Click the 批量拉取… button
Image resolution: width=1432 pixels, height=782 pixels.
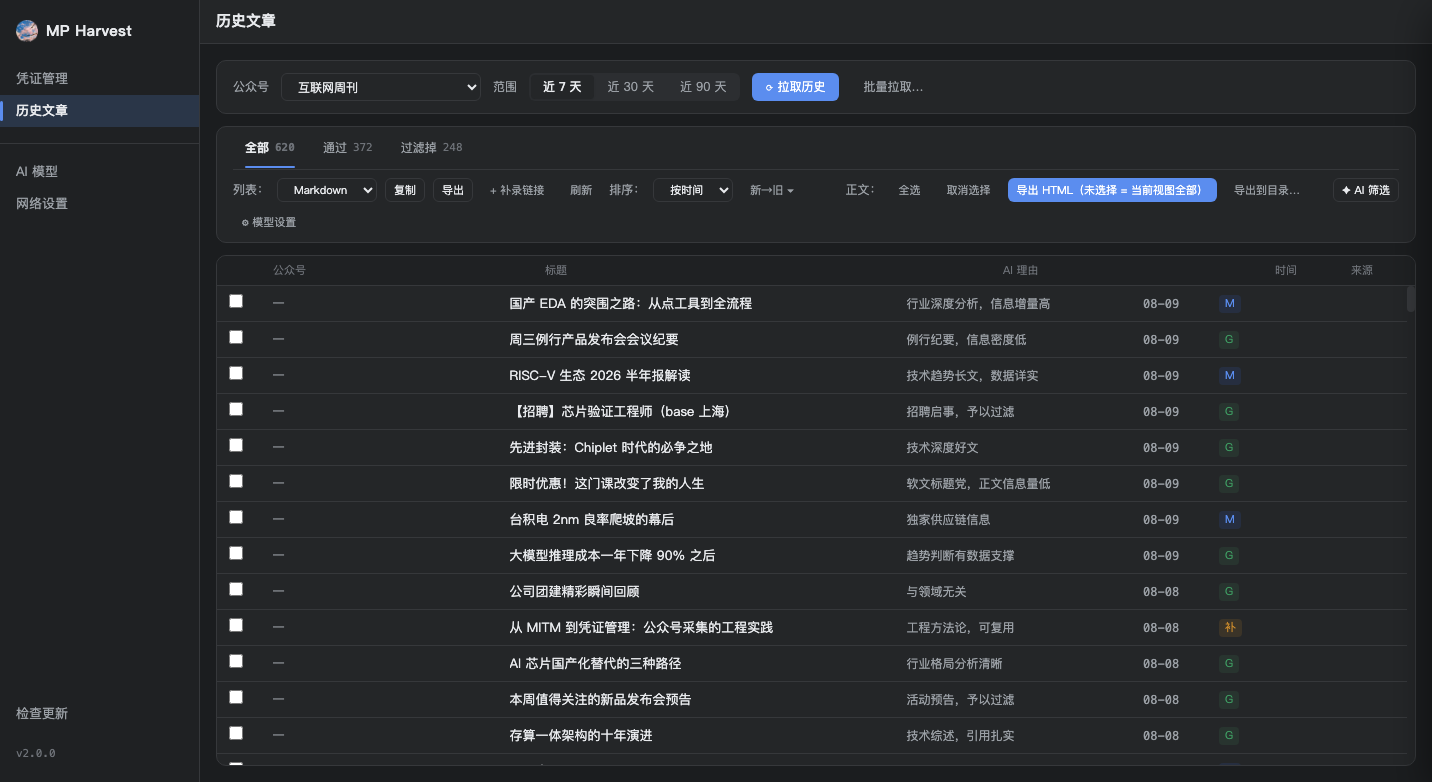coord(893,87)
